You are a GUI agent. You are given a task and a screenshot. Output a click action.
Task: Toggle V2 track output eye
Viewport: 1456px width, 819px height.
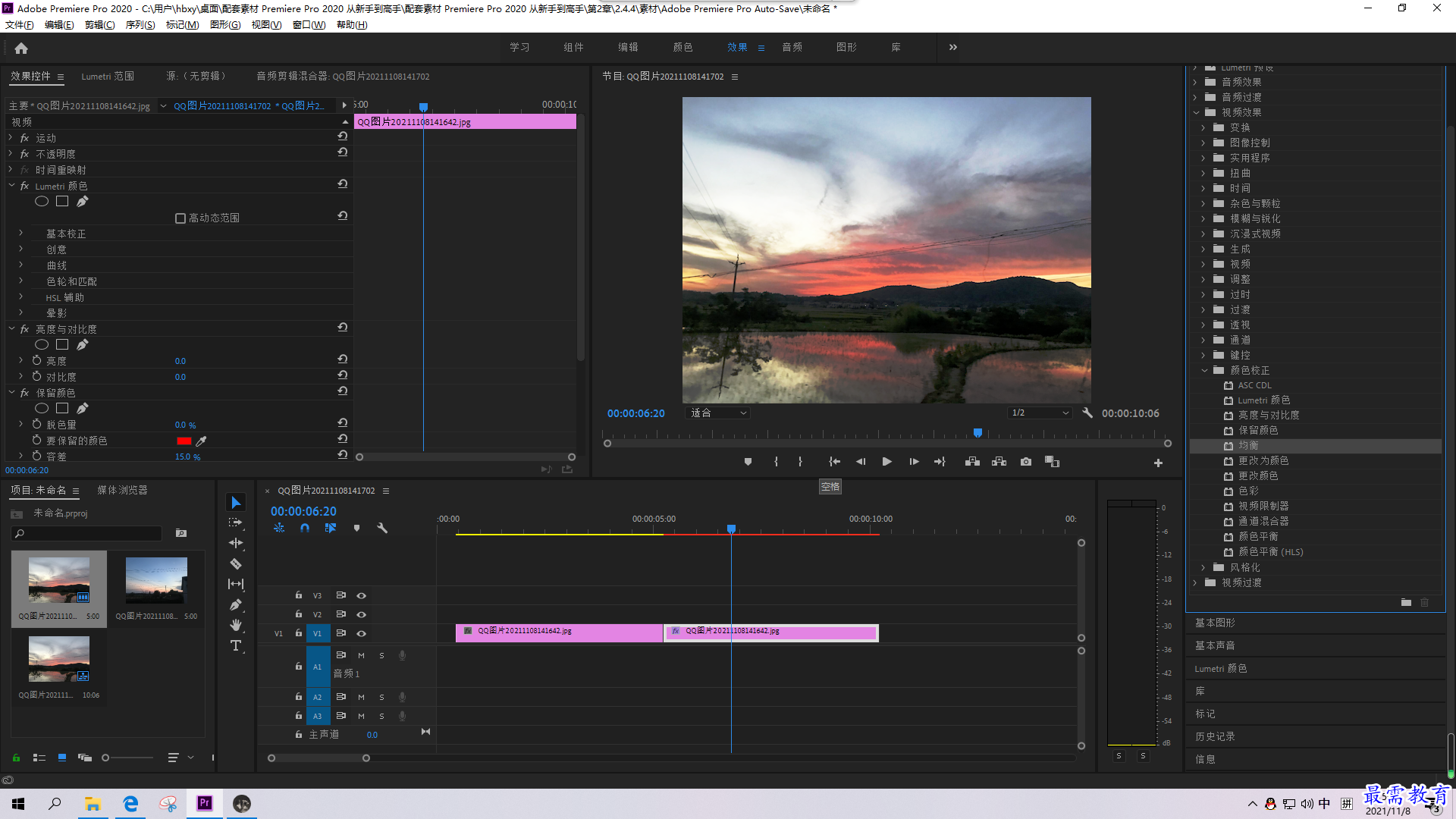tap(362, 614)
